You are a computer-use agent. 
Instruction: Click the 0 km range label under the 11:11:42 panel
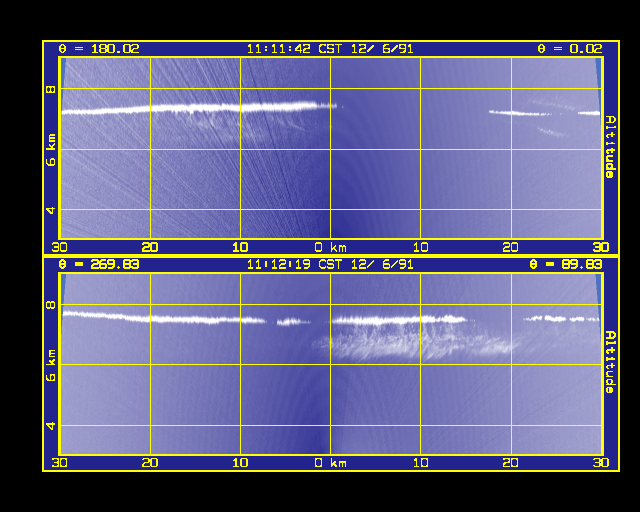331,247
